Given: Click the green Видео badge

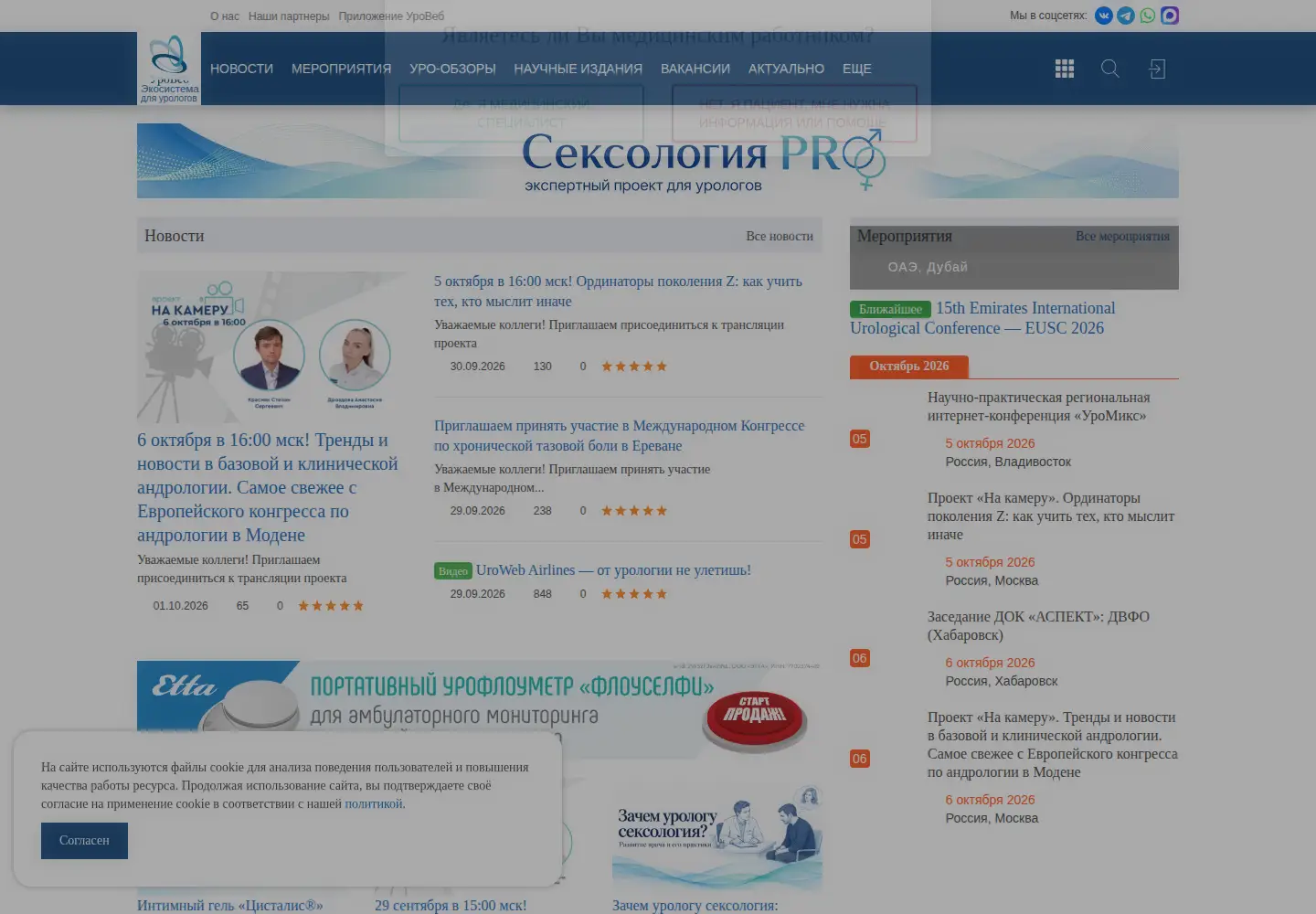Looking at the screenshot, I should point(453,571).
